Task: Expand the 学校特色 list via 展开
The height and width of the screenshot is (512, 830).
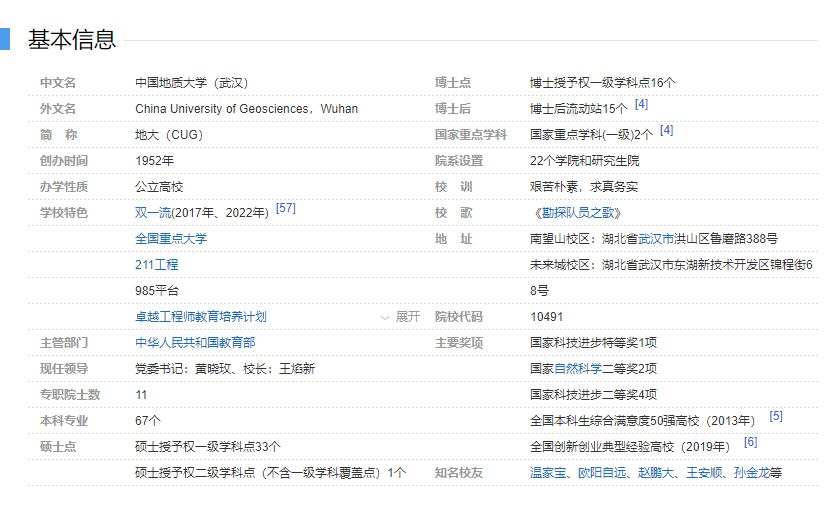Action: pos(401,317)
